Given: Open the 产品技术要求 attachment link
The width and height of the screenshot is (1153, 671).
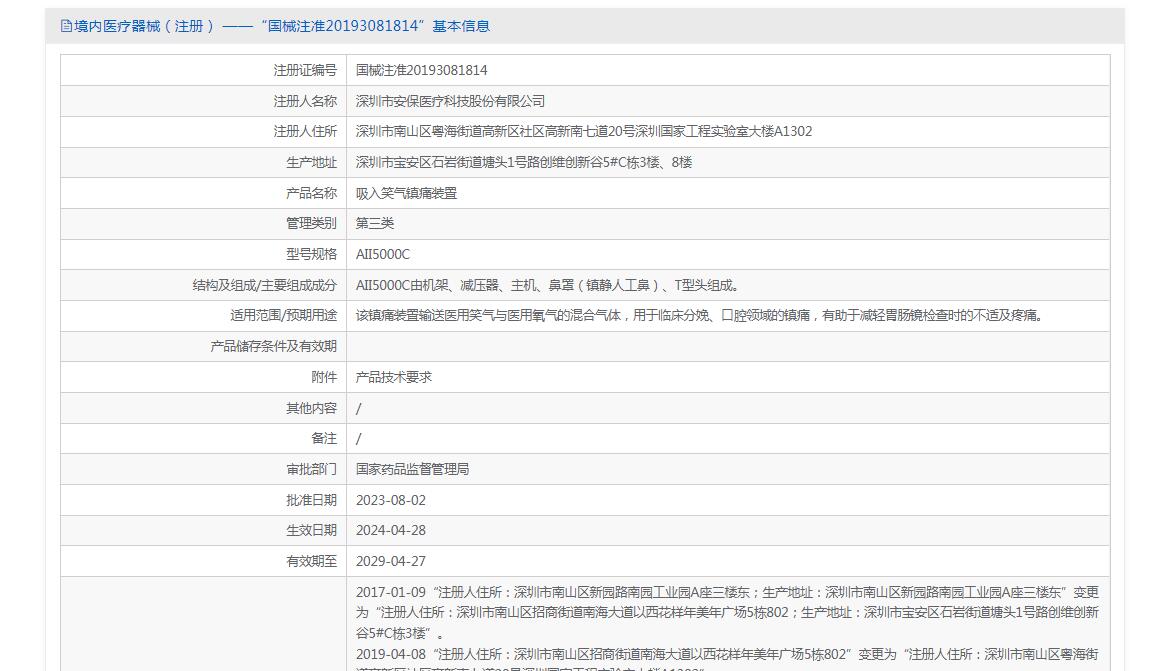Looking at the screenshot, I should tap(394, 377).
